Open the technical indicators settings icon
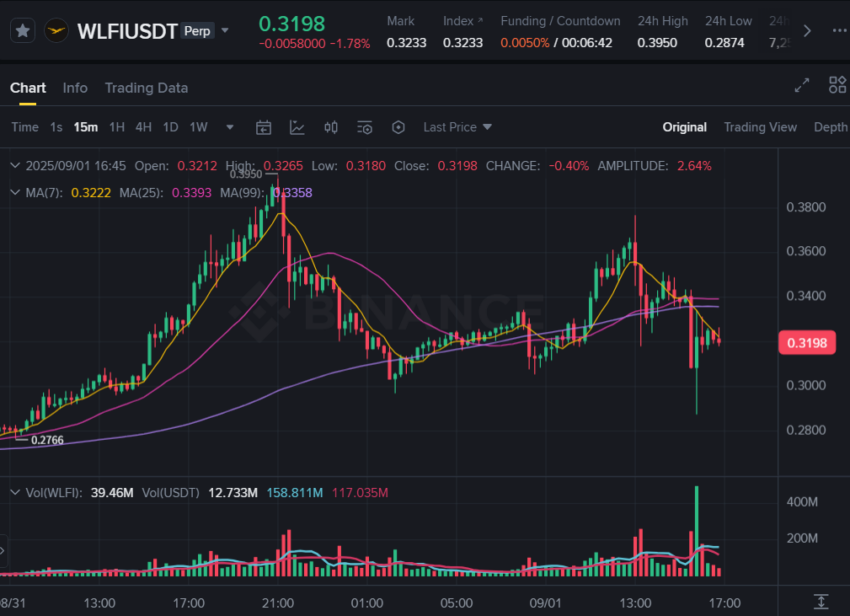Viewport: 850px width, 616px height. [365, 127]
